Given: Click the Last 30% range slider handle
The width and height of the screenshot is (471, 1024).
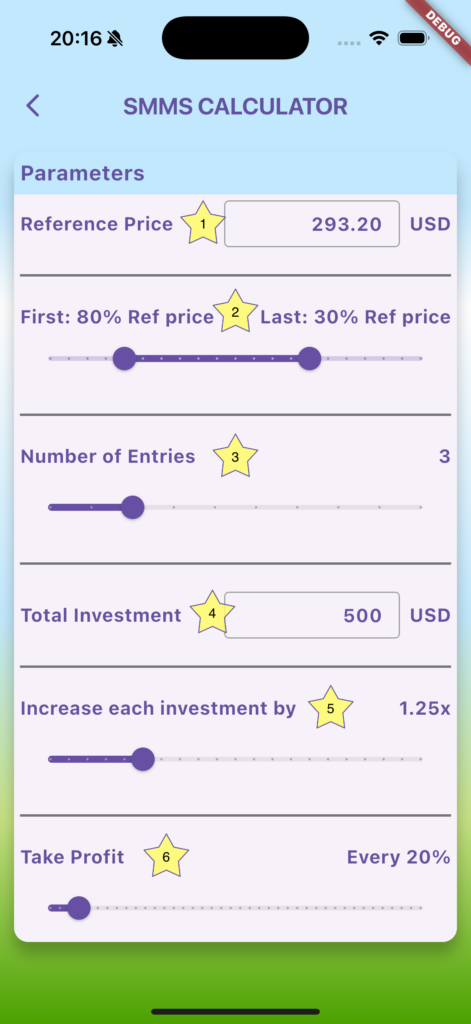Looking at the screenshot, I should tap(309, 359).
